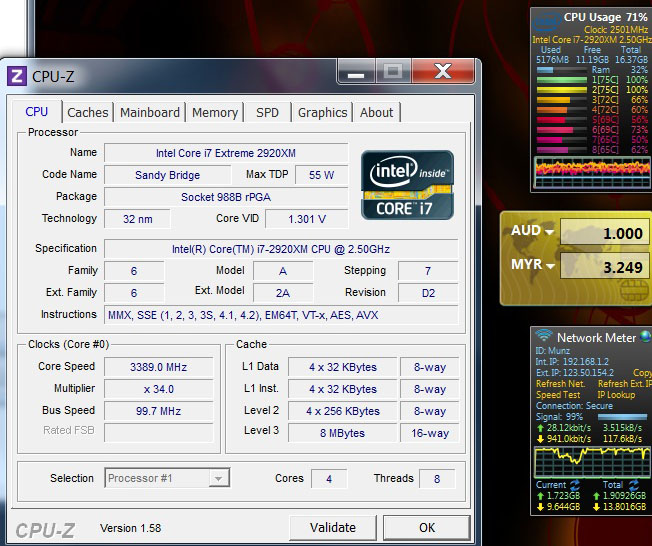Image resolution: width=652 pixels, height=546 pixels.
Task: Click the CPU usage history graph
Action: (x=593, y=173)
